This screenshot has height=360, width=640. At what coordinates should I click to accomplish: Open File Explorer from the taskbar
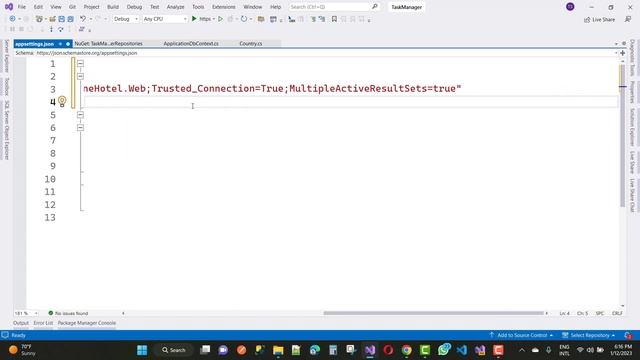(x=278, y=350)
